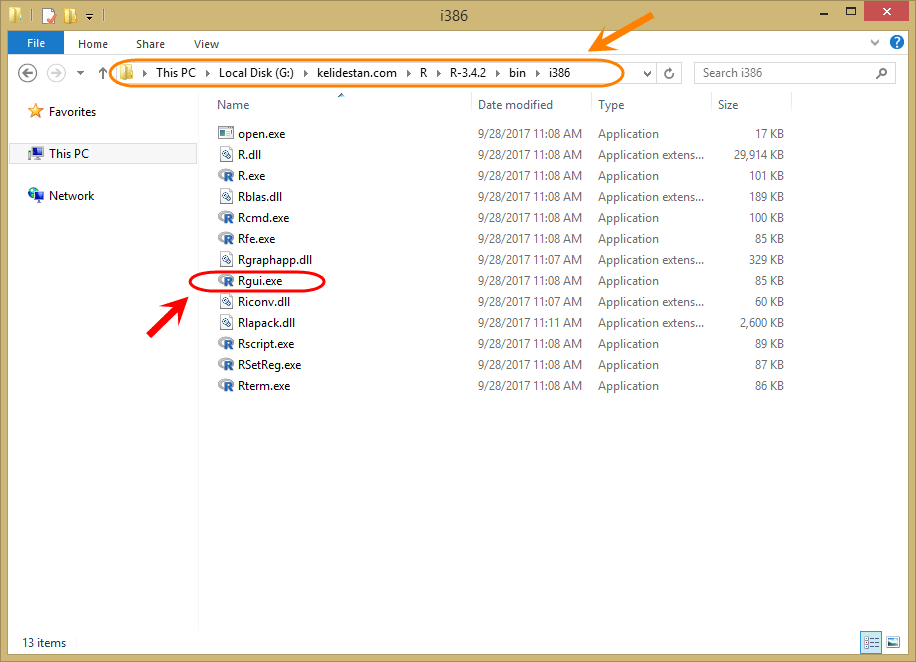Select This PC in navigation pane
916x662 pixels.
click(x=103, y=154)
